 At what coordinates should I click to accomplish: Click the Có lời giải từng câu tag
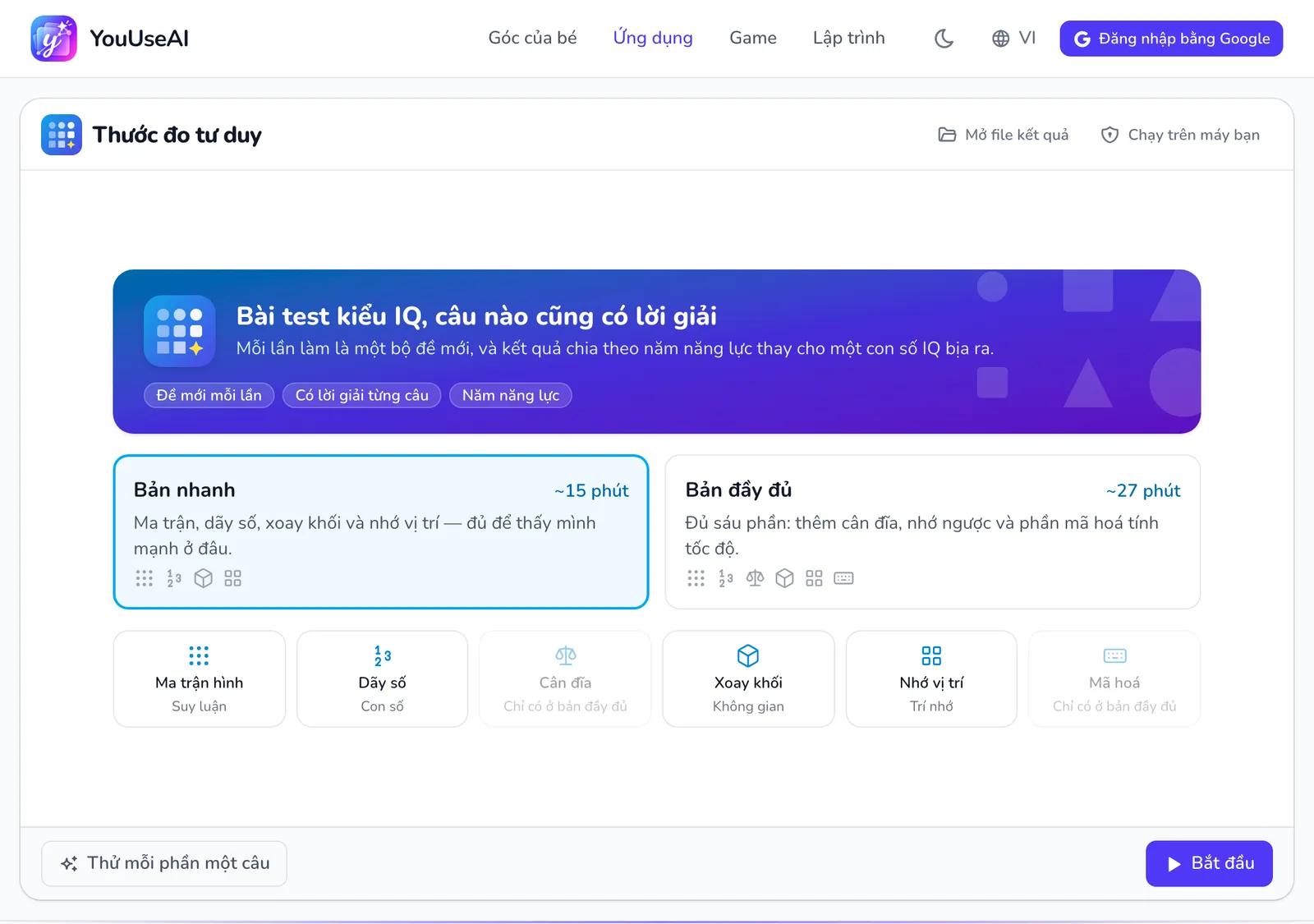tap(362, 395)
